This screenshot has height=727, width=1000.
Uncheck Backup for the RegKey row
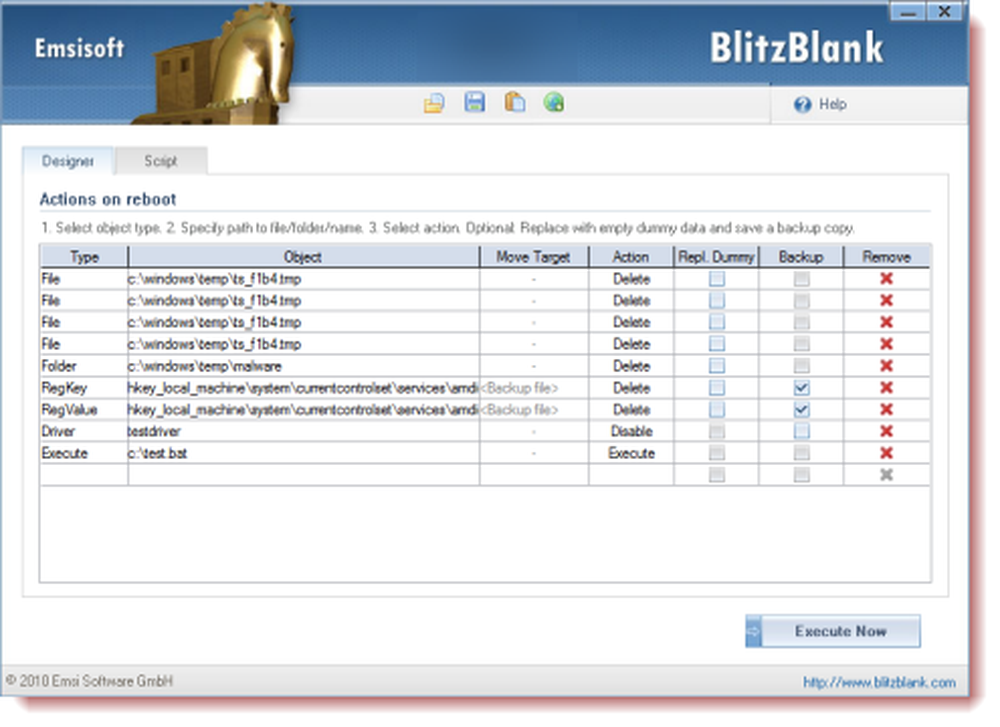(x=802, y=388)
